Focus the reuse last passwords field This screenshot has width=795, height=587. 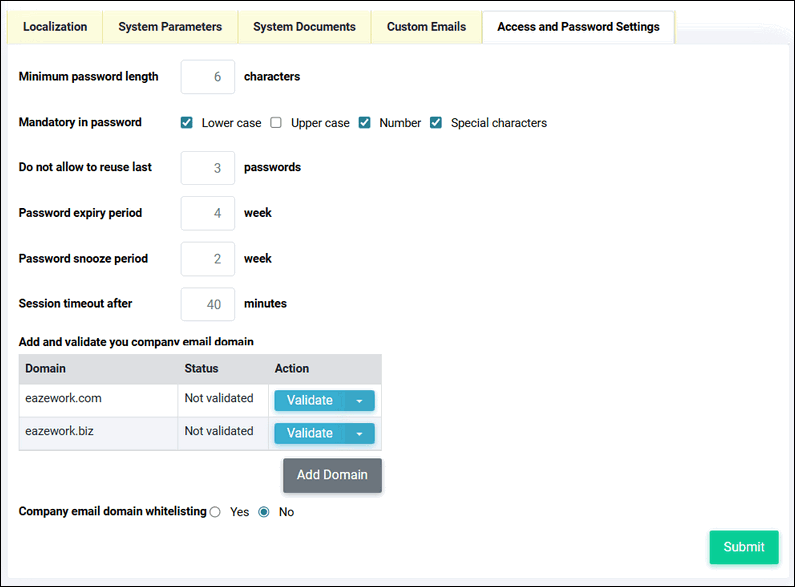click(208, 168)
